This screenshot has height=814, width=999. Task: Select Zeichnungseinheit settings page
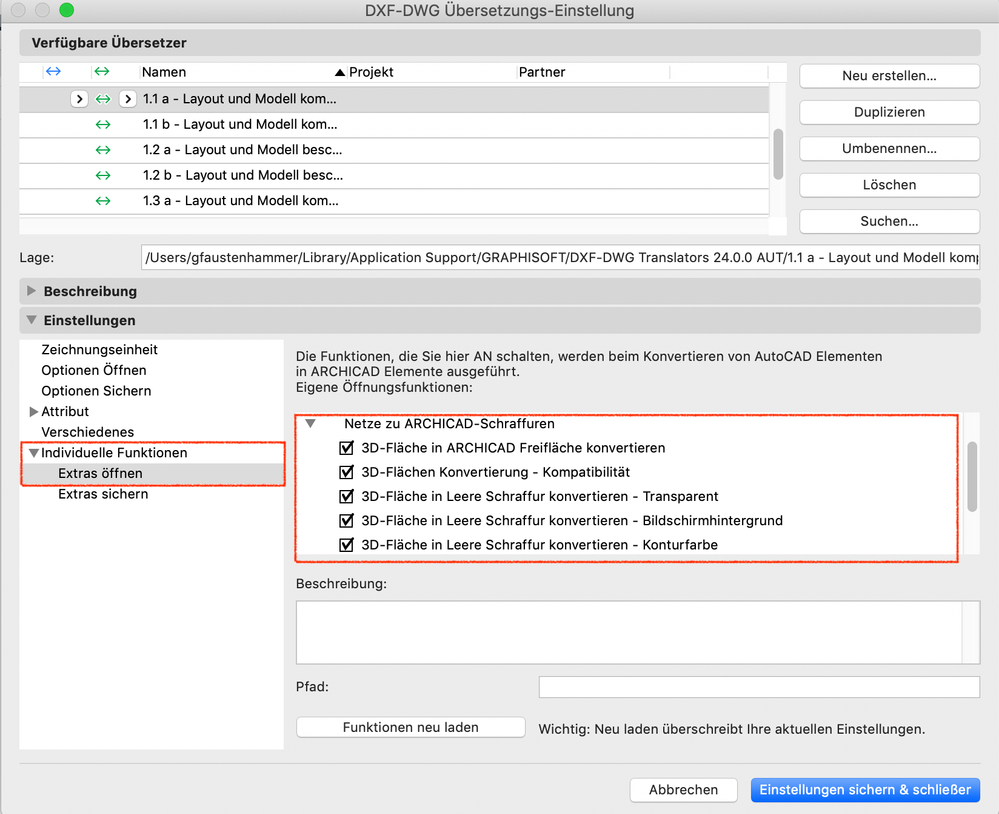click(x=99, y=350)
